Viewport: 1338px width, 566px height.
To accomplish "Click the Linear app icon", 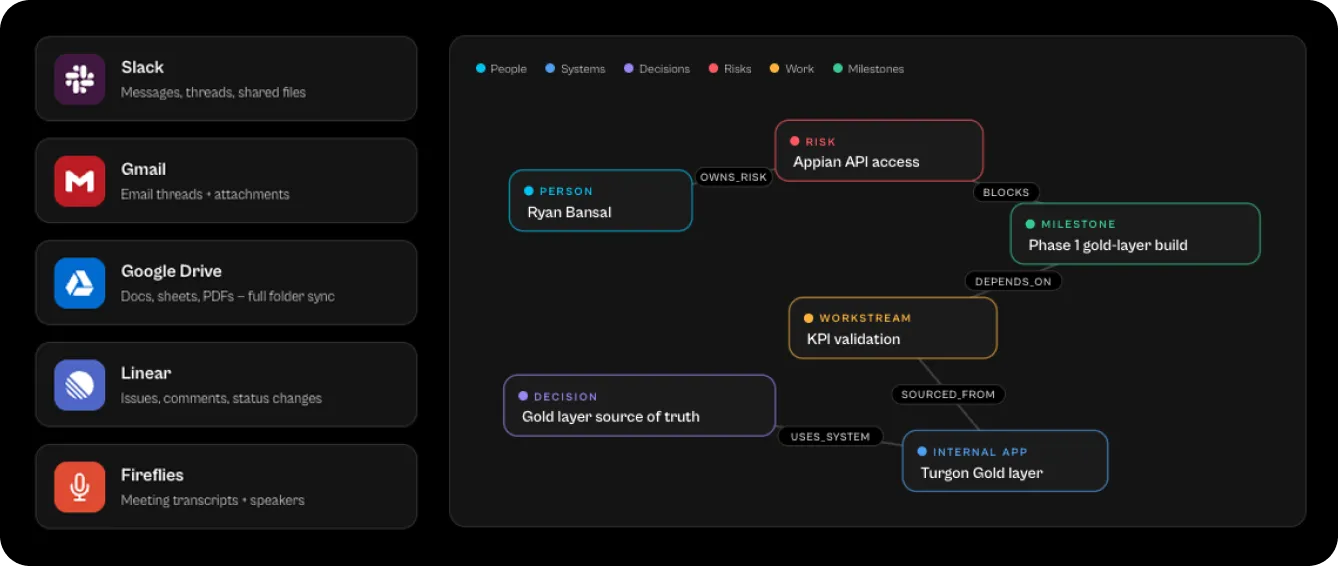I will point(80,385).
